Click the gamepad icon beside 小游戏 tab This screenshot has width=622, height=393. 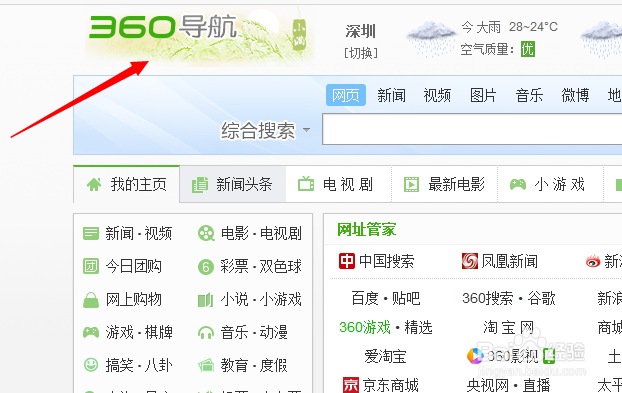(518, 184)
